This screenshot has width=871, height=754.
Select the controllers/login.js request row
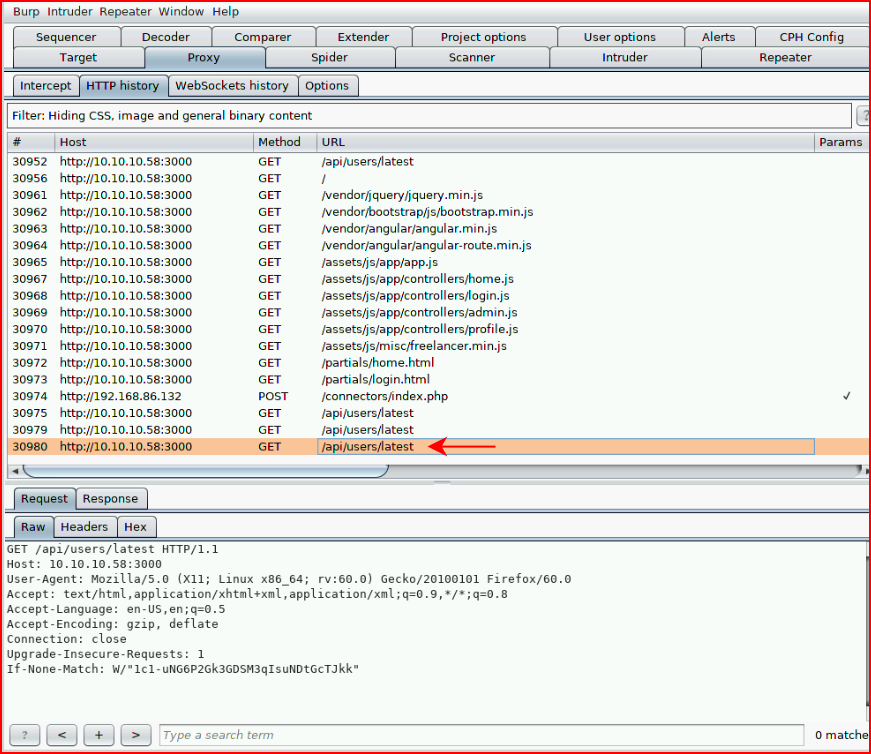tap(438, 296)
